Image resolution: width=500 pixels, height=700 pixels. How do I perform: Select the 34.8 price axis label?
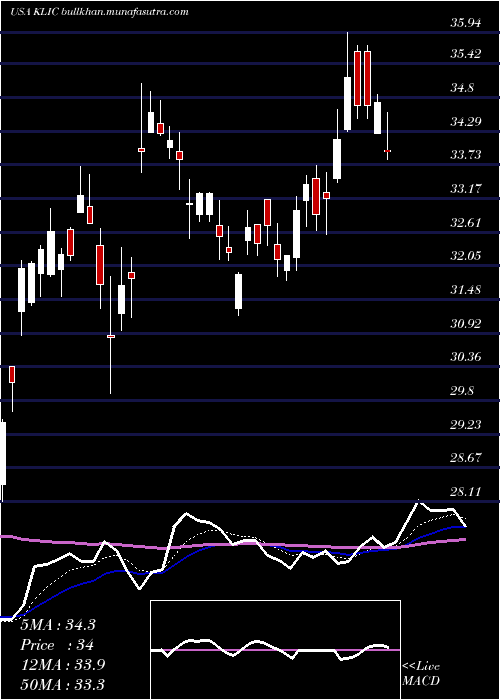coord(462,88)
